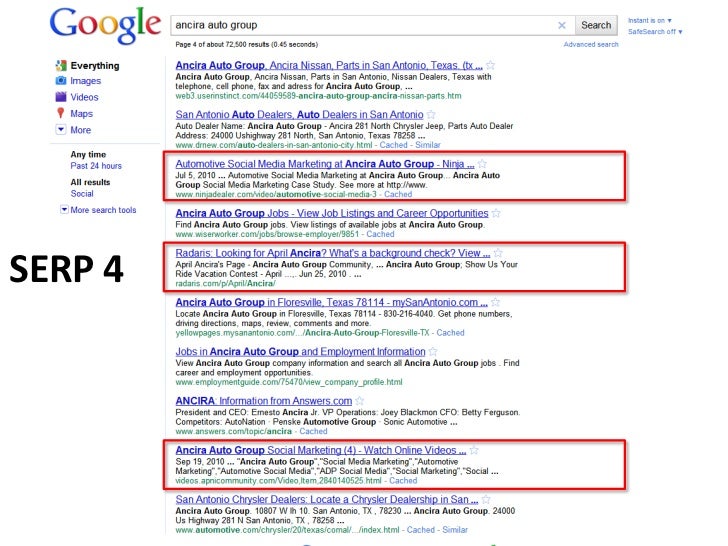This screenshot has height=546, width=728.
Task: Click the radaris.com/p/April/Ancira URL
Action: pyautogui.click(x=225, y=283)
